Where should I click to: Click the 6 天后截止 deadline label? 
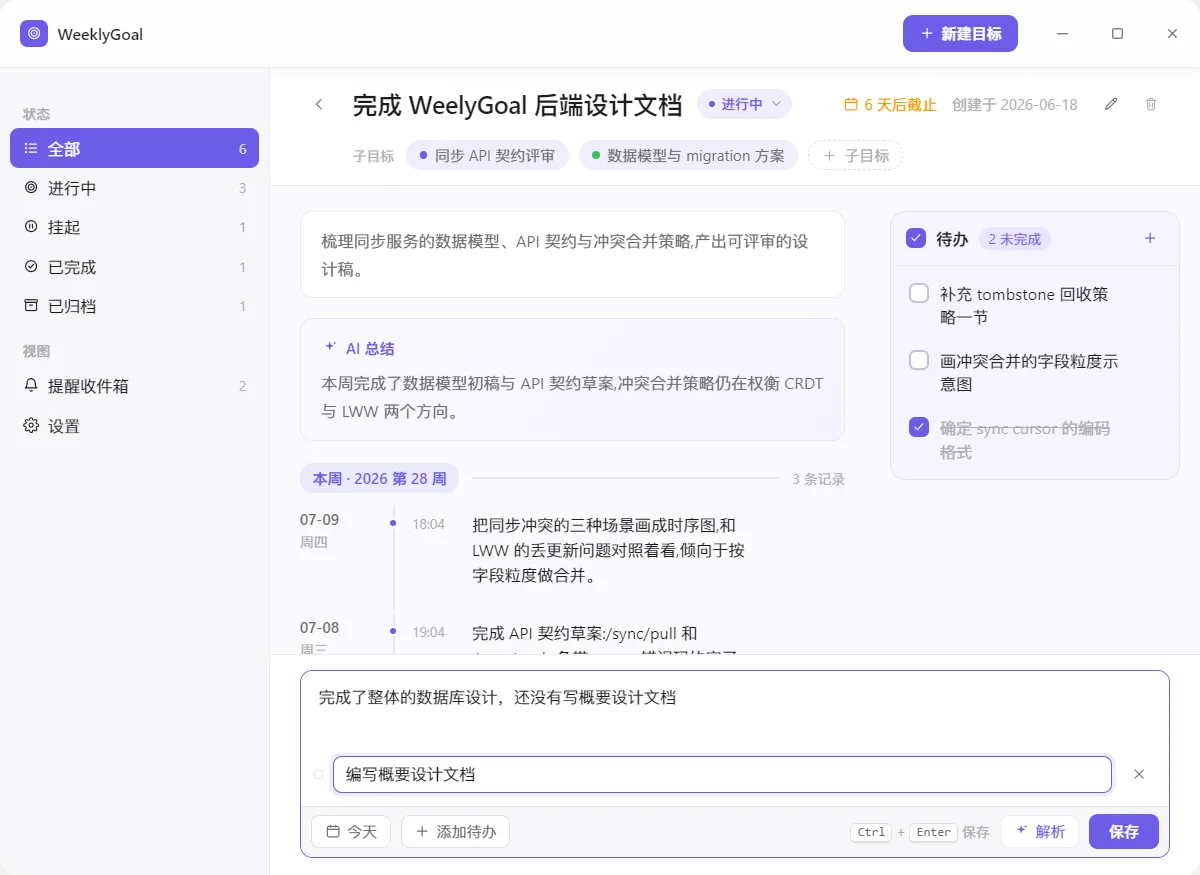[900, 104]
